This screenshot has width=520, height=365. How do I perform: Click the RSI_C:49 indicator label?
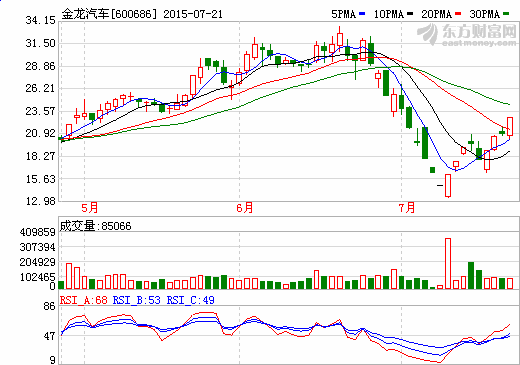click(191, 300)
